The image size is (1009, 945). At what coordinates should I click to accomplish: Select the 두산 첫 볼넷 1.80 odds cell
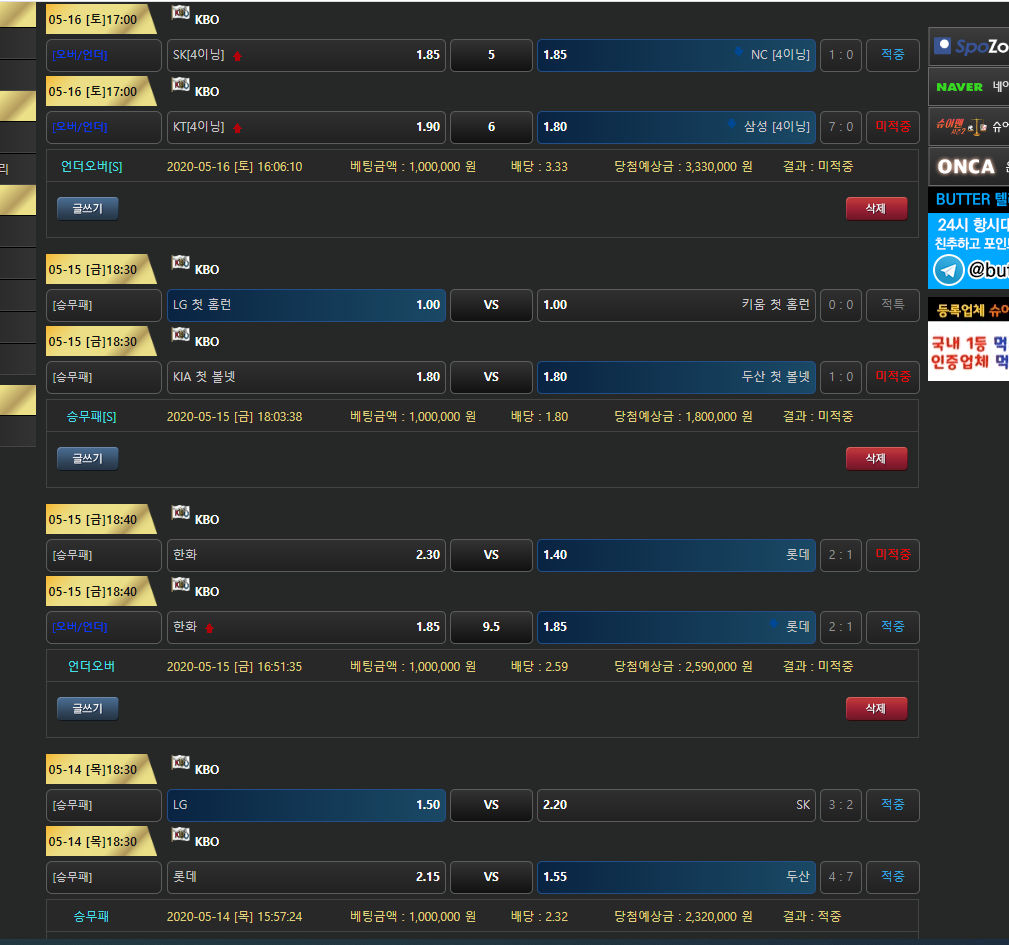tap(676, 377)
